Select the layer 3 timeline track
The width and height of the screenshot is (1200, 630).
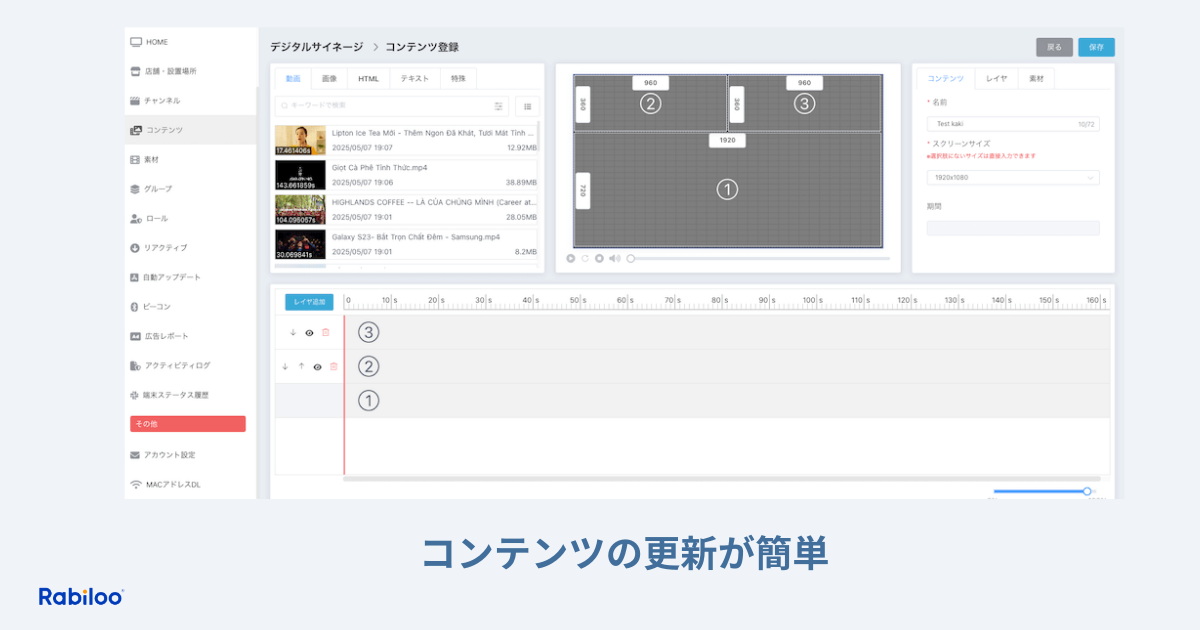pyautogui.click(x=727, y=333)
